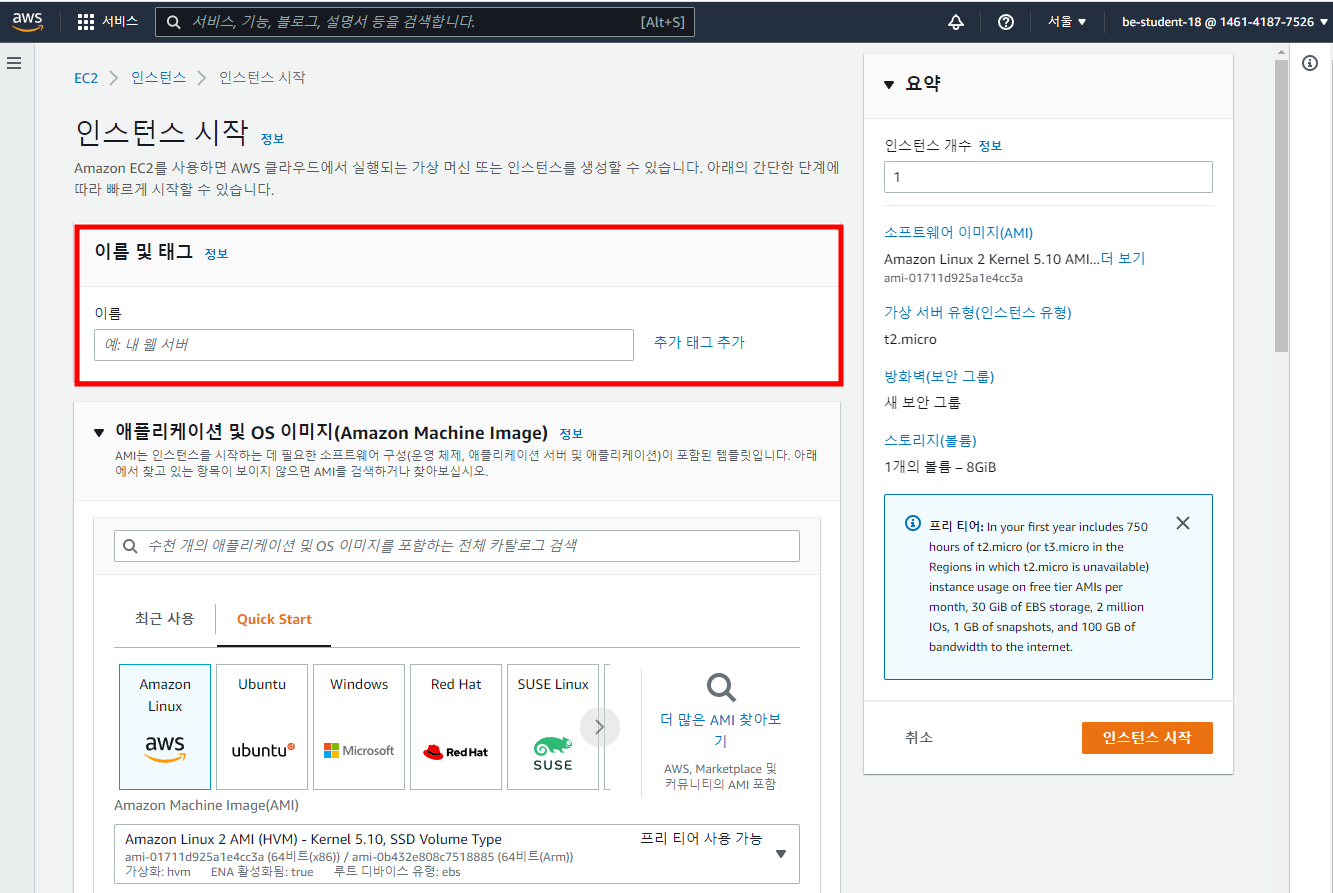Click the AWS logo home icon
This screenshot has width=1333, height=893.
tap(27, 21)
